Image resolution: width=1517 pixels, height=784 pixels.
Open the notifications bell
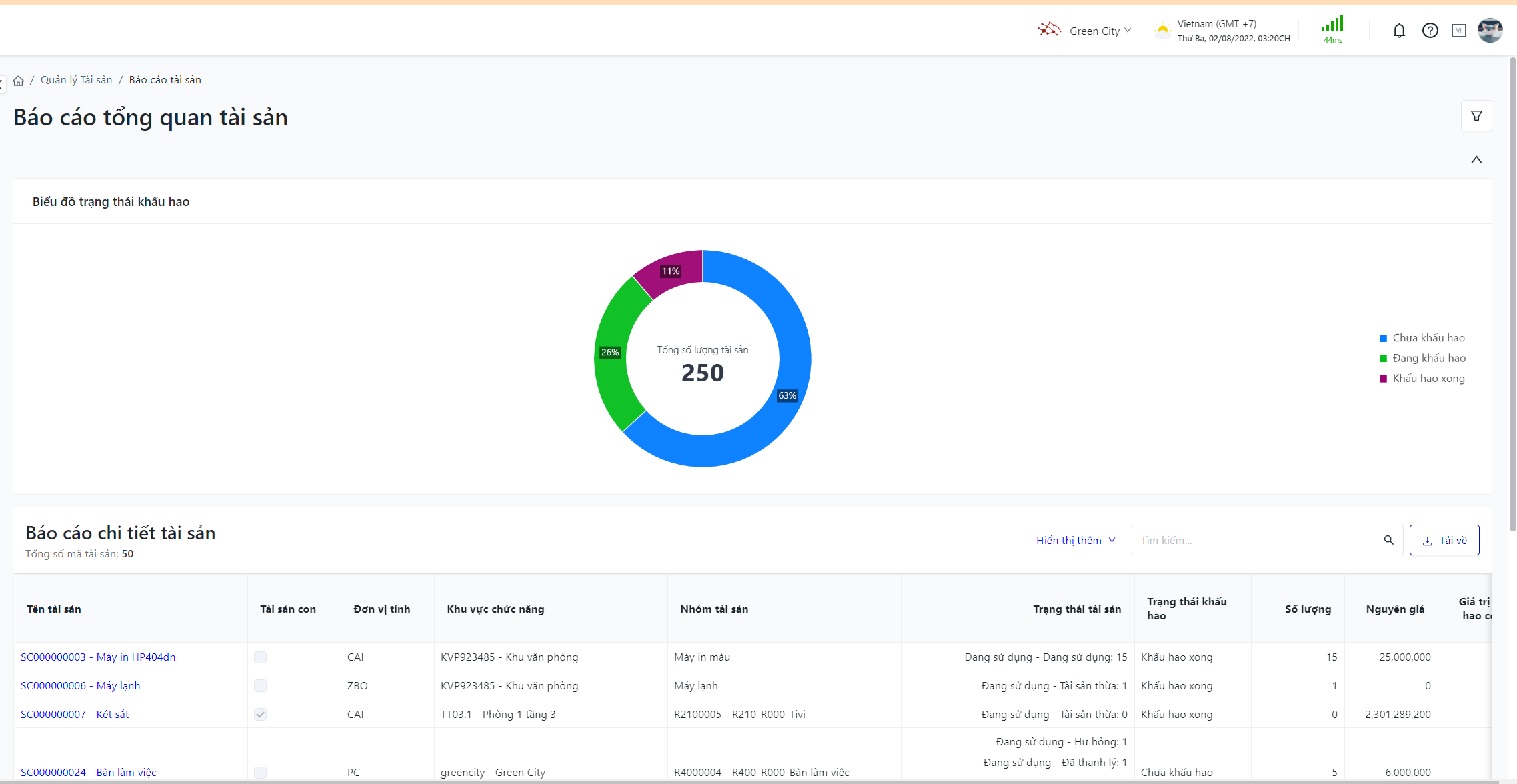tap(1399, 31)
